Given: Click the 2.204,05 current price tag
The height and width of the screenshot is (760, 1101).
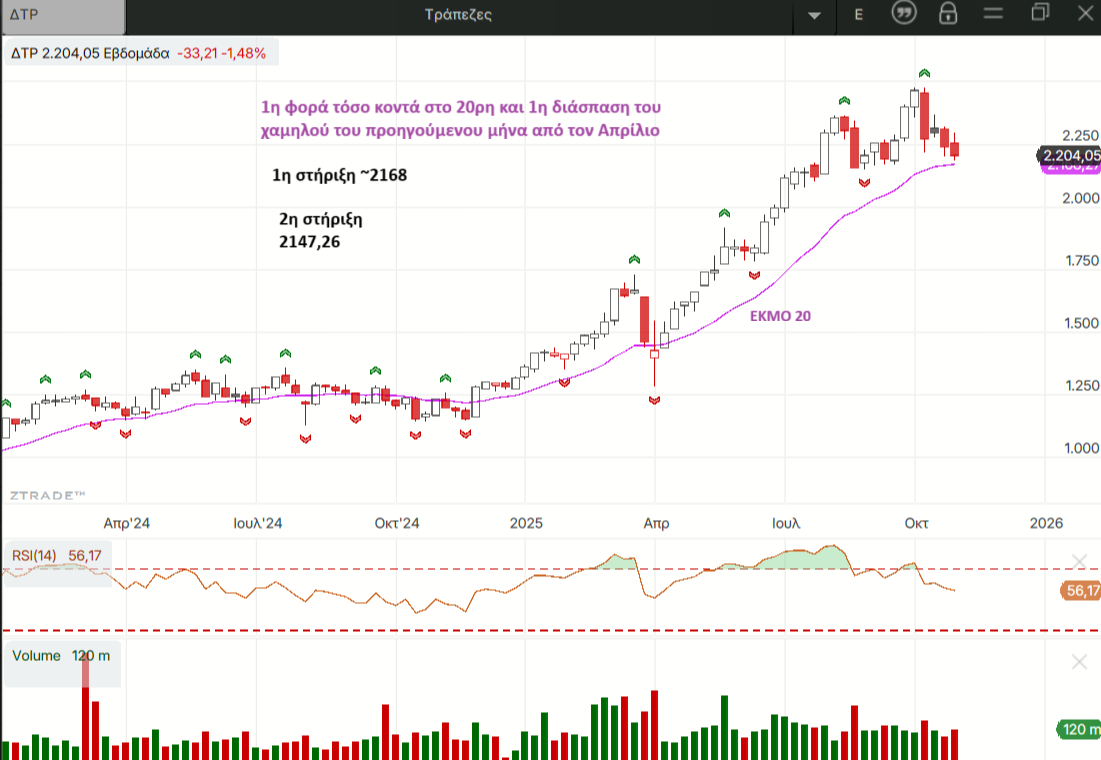Looking at the screenshot, I should 1069,155.
